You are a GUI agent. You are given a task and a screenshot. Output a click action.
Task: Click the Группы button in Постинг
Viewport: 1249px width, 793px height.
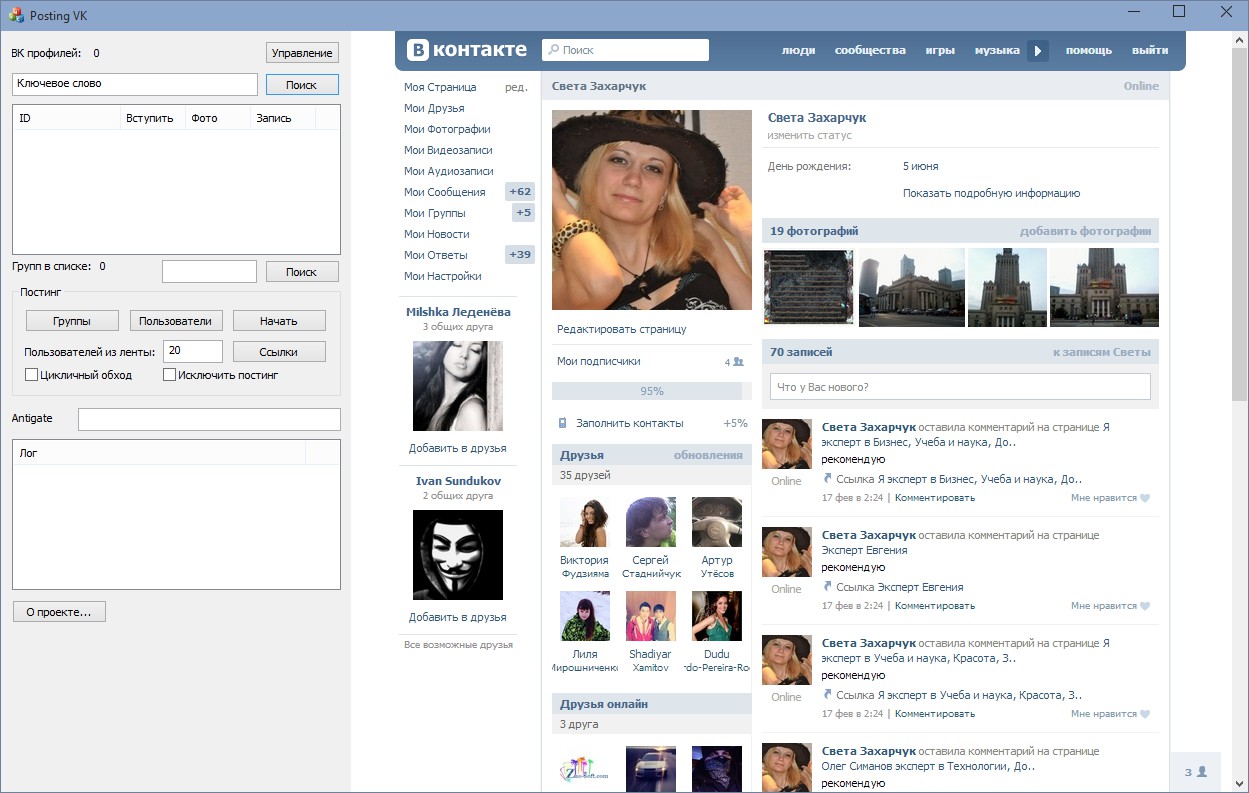72,321
